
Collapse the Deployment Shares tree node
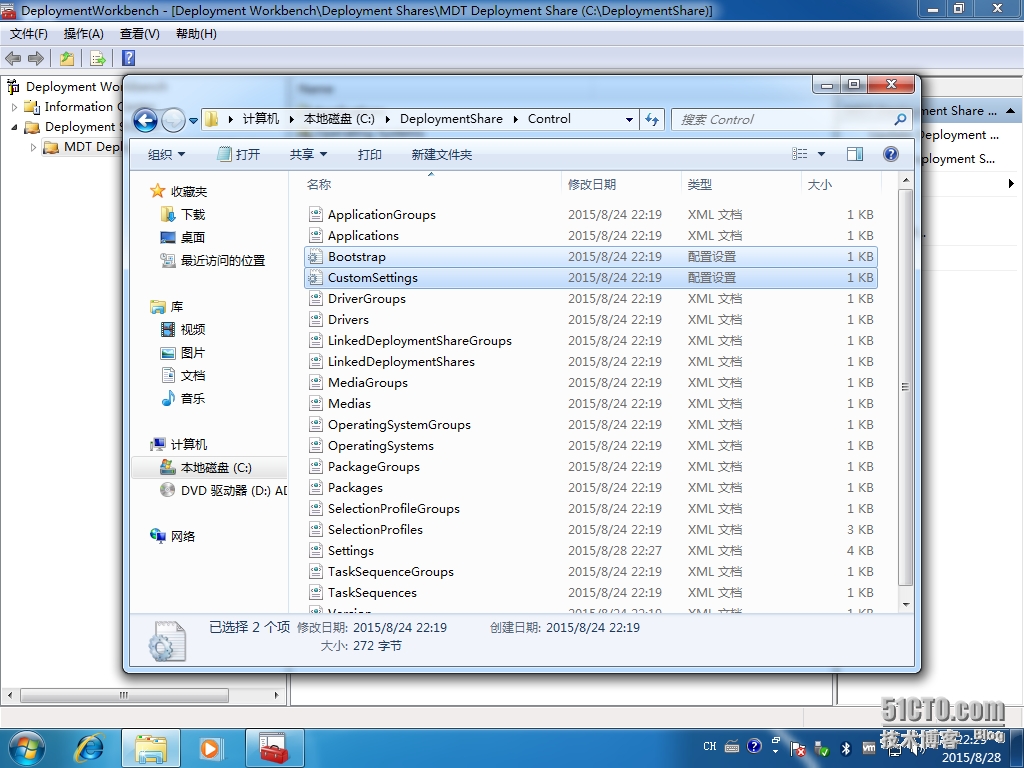coord(14,127)
